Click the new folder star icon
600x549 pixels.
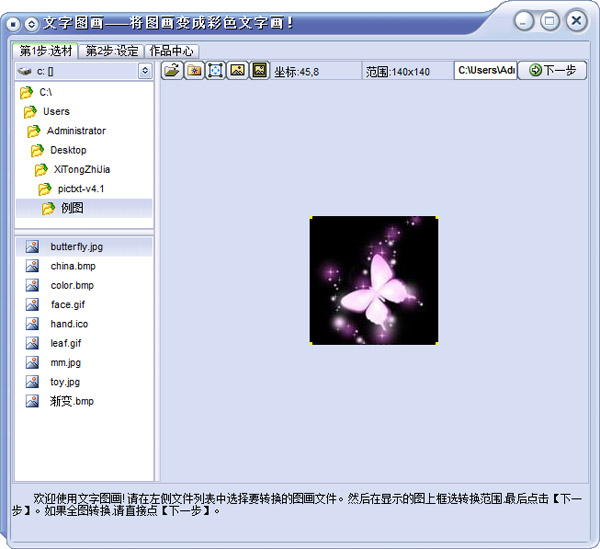pyautogui.click(x=194, y=70)
